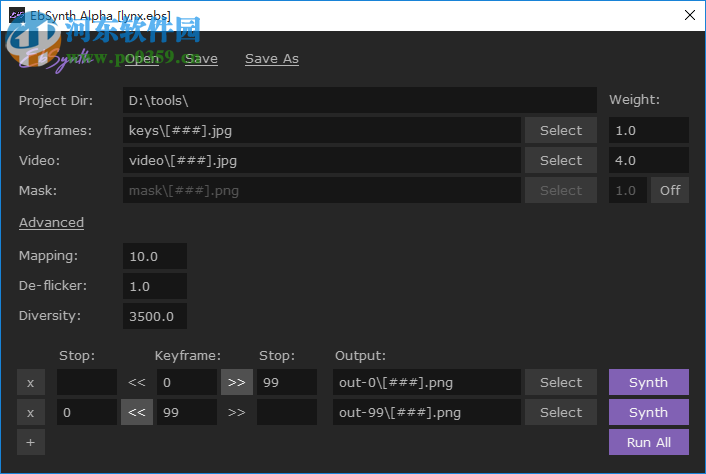
Task: Edit the Mapping value 10.0
Action: [155, 257]
